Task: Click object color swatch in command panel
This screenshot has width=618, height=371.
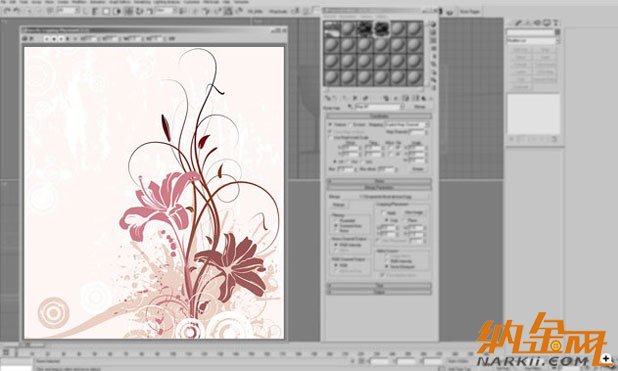Action: [557, 32]
